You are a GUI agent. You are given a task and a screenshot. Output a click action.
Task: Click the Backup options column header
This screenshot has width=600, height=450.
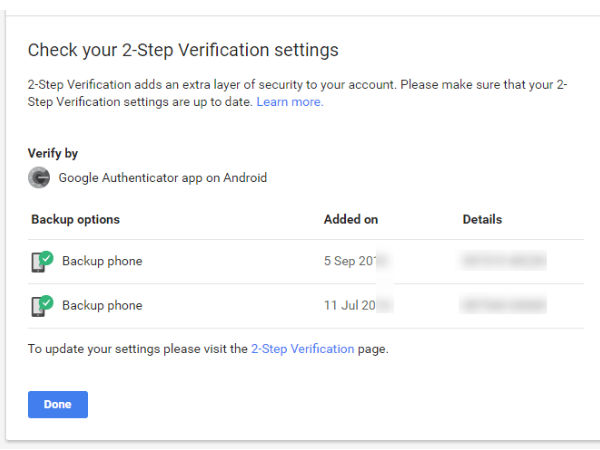(x=76, y=220)
